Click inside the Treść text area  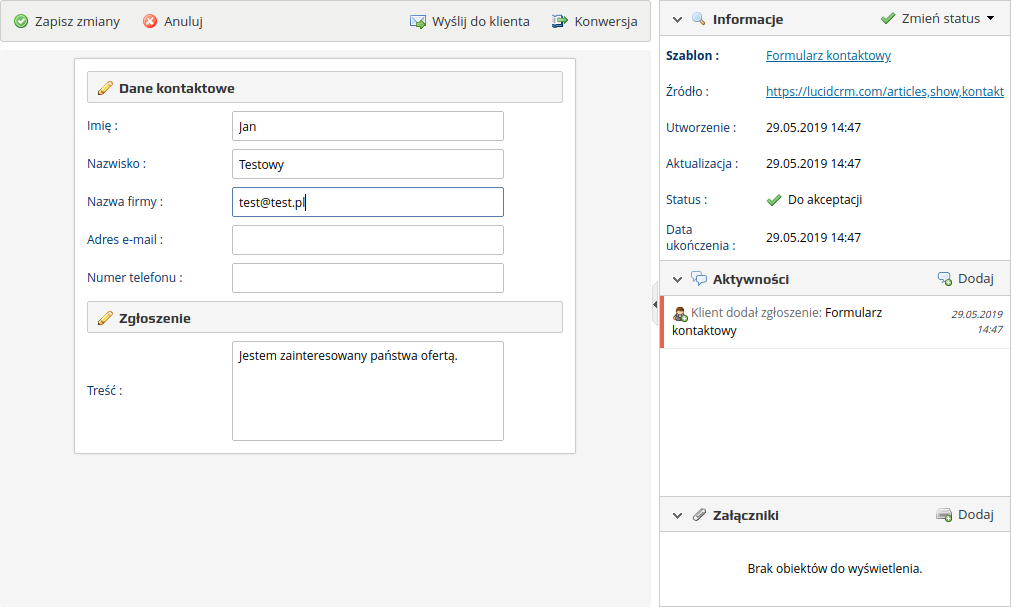click(368, 391)
